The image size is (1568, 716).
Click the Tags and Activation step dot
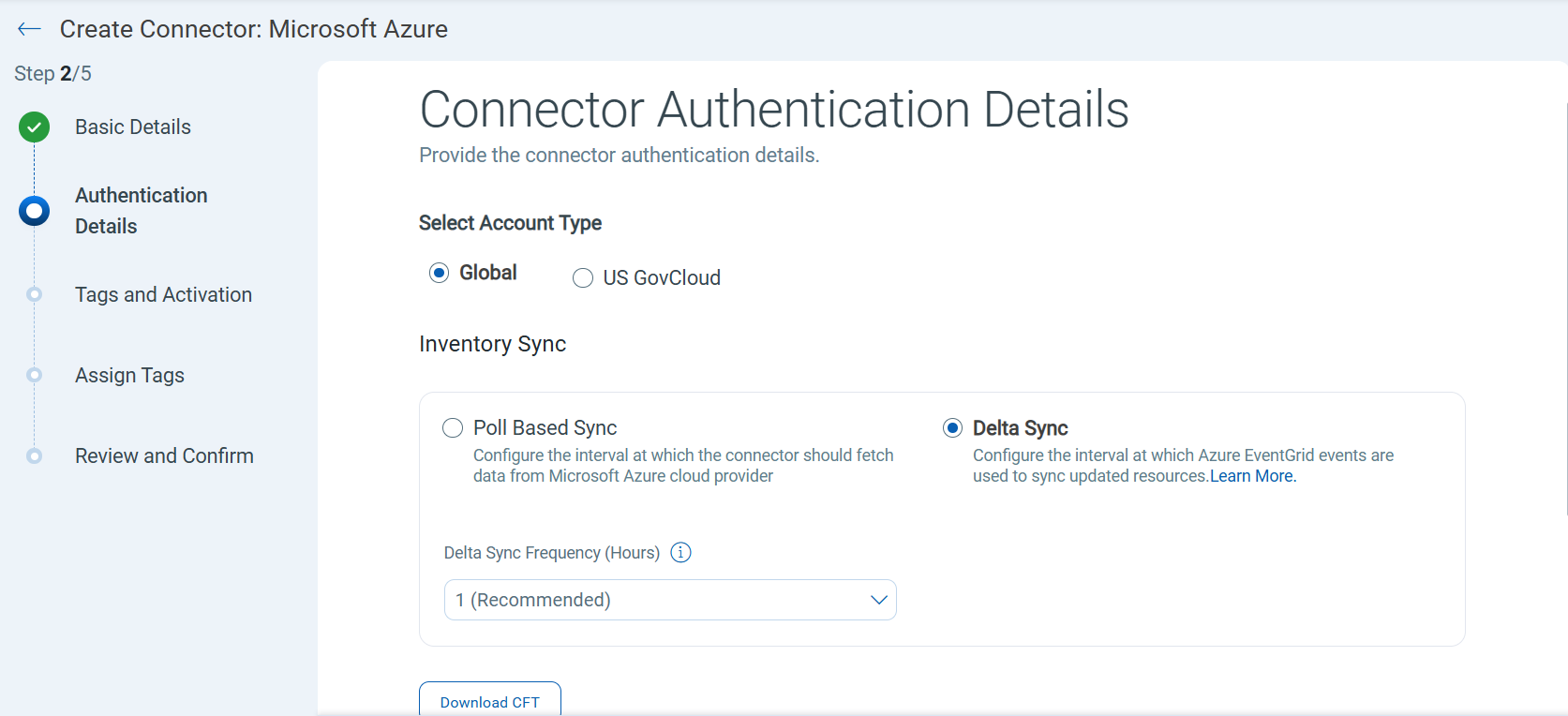tap(35, 294)
